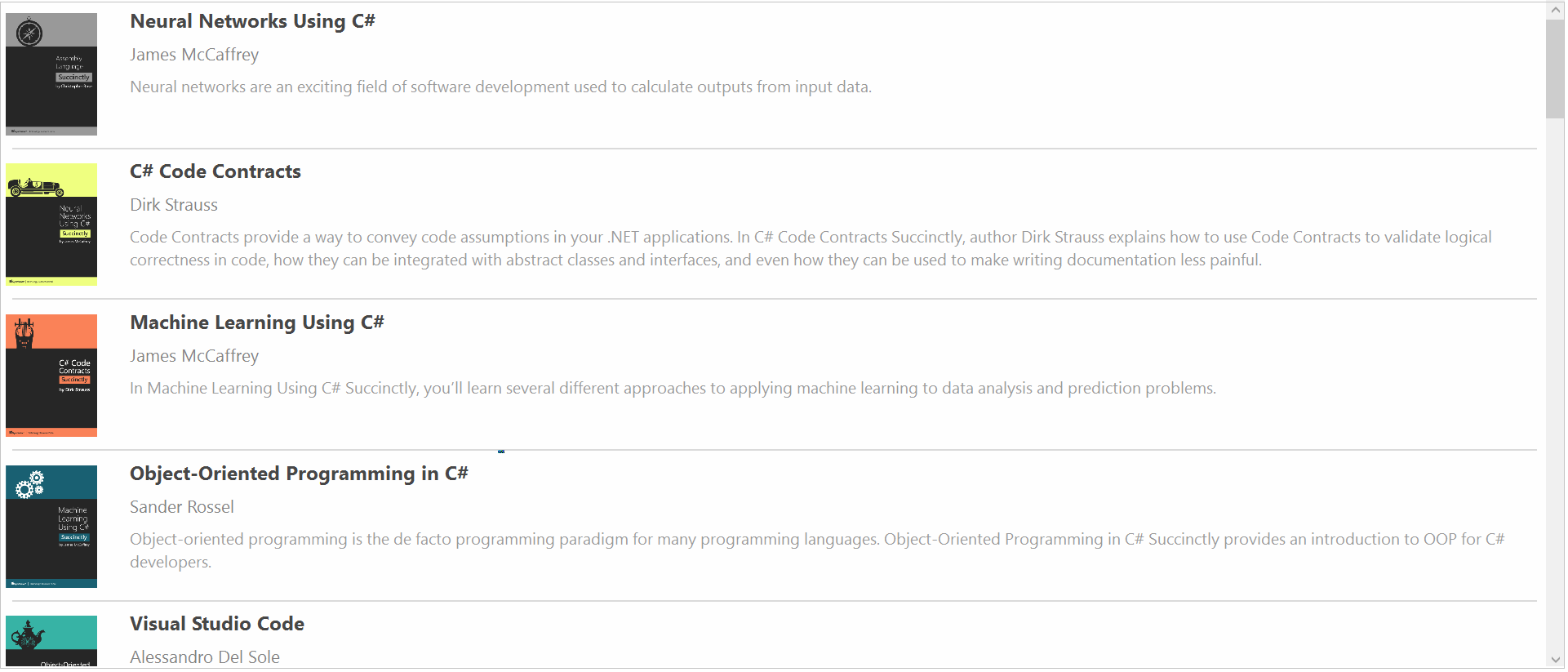Click the Succinctly badge on the Neural Networks cover
Image resolution: width=1568 pixels, height=672 pixels.
[x=74, y=233]
